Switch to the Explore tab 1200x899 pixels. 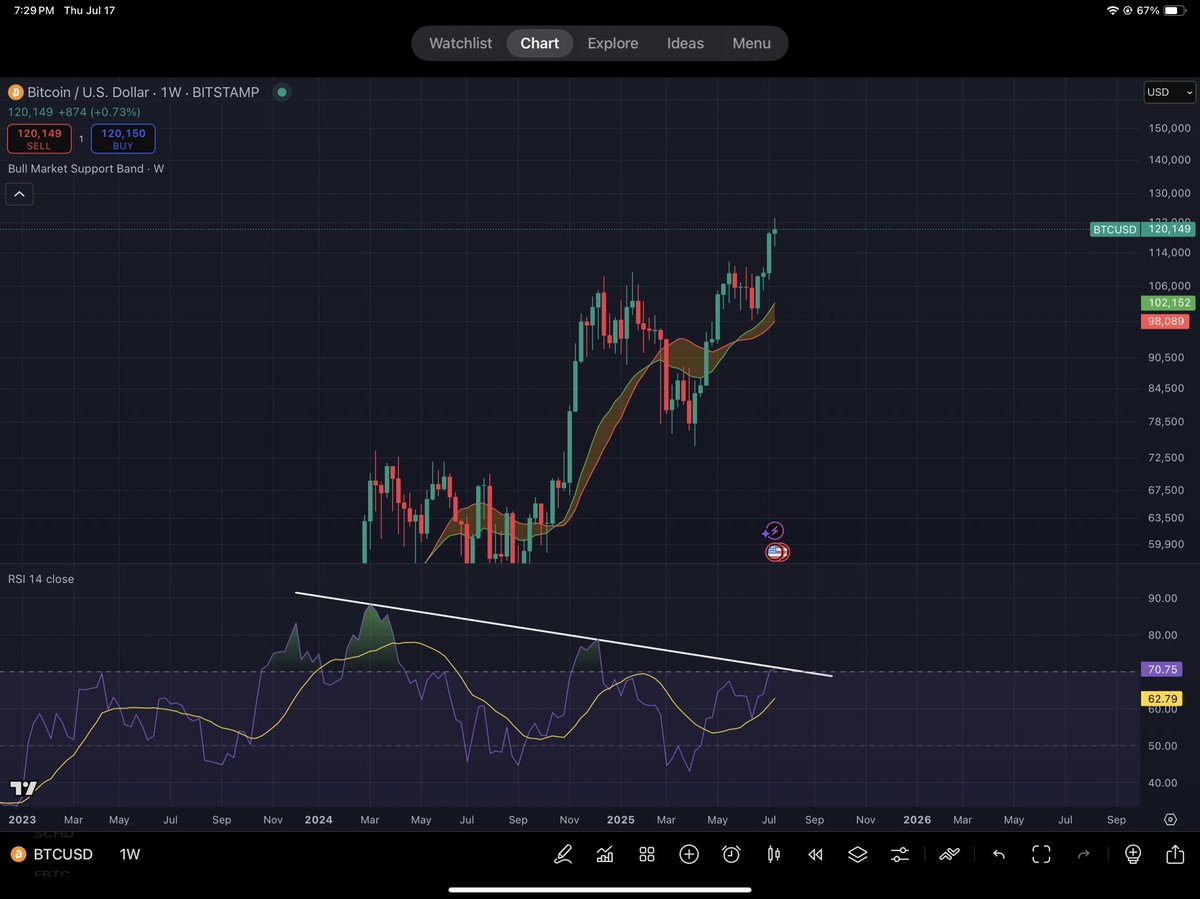tap(612, 43)
